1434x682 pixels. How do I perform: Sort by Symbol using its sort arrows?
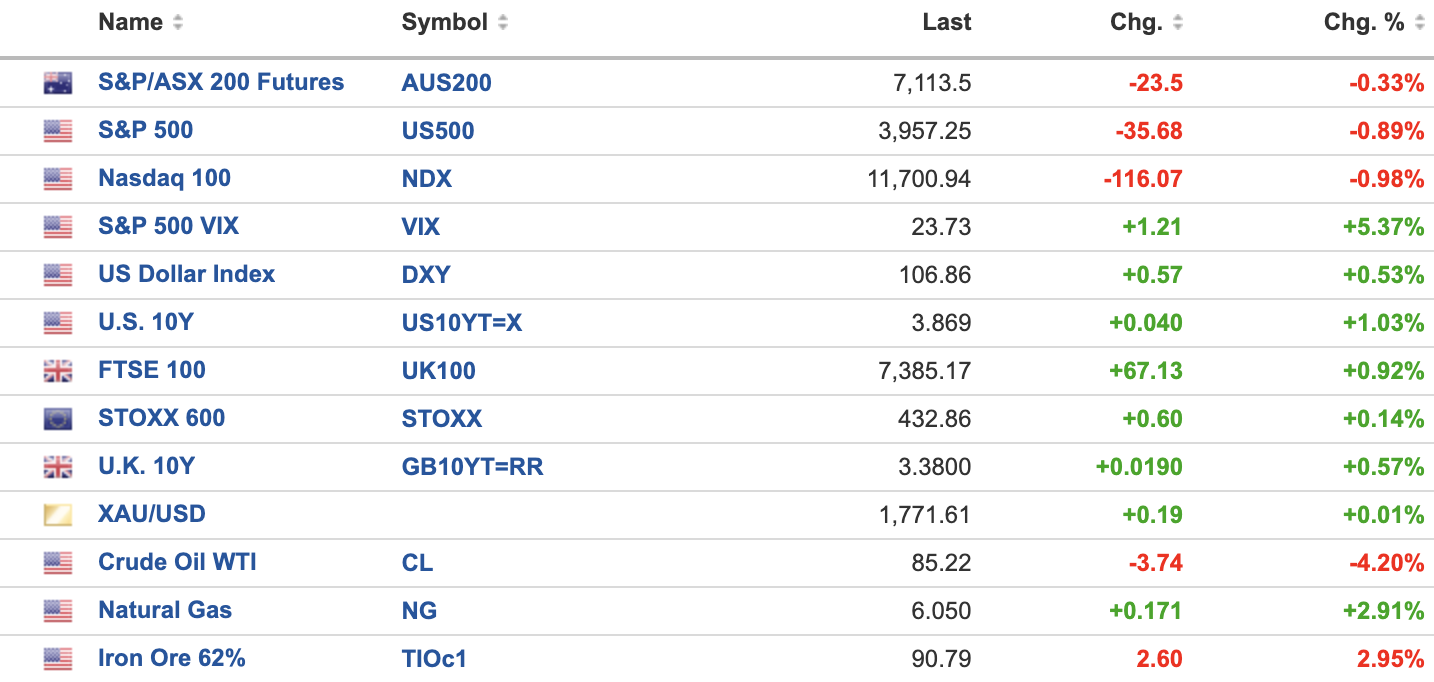point(502,23)
